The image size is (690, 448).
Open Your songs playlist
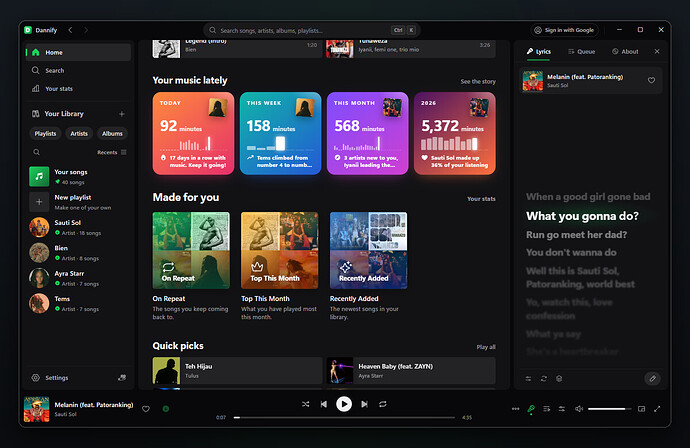coord(78,176)
